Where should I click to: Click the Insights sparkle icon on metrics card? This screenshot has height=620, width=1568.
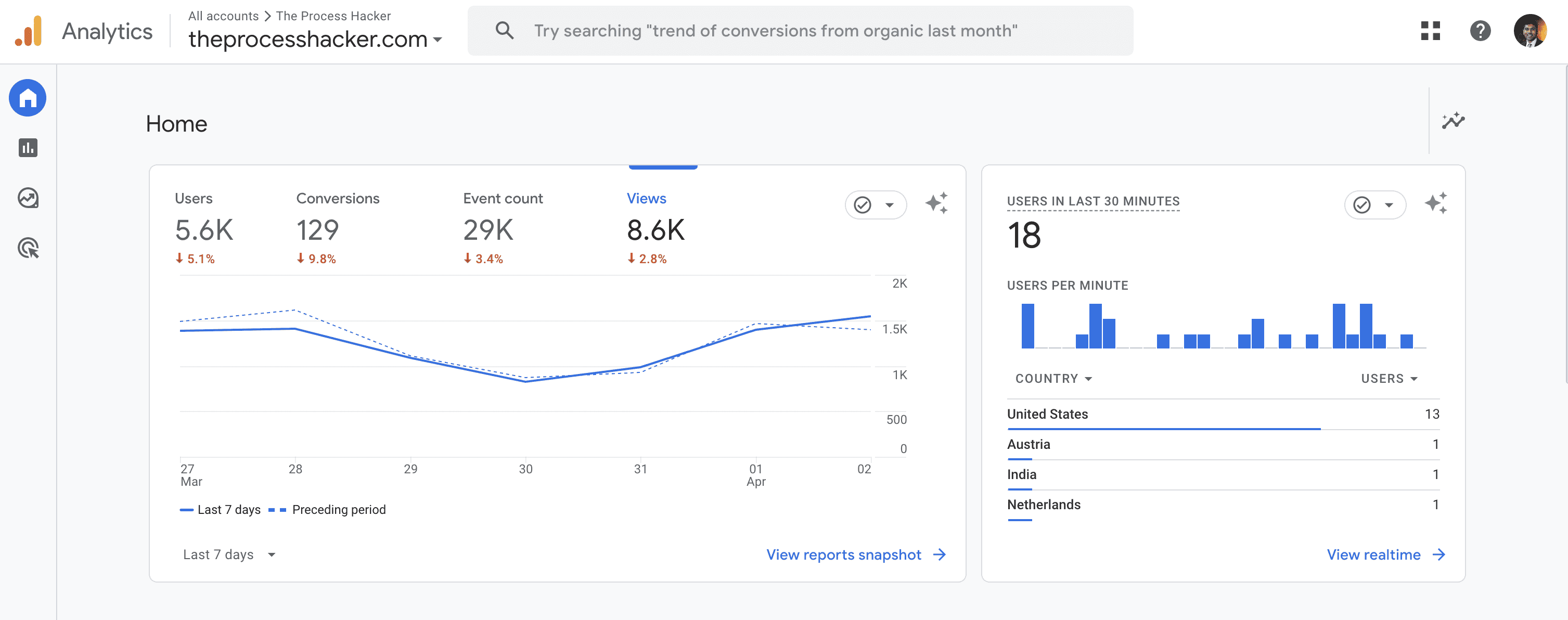[x=937, y=204]
